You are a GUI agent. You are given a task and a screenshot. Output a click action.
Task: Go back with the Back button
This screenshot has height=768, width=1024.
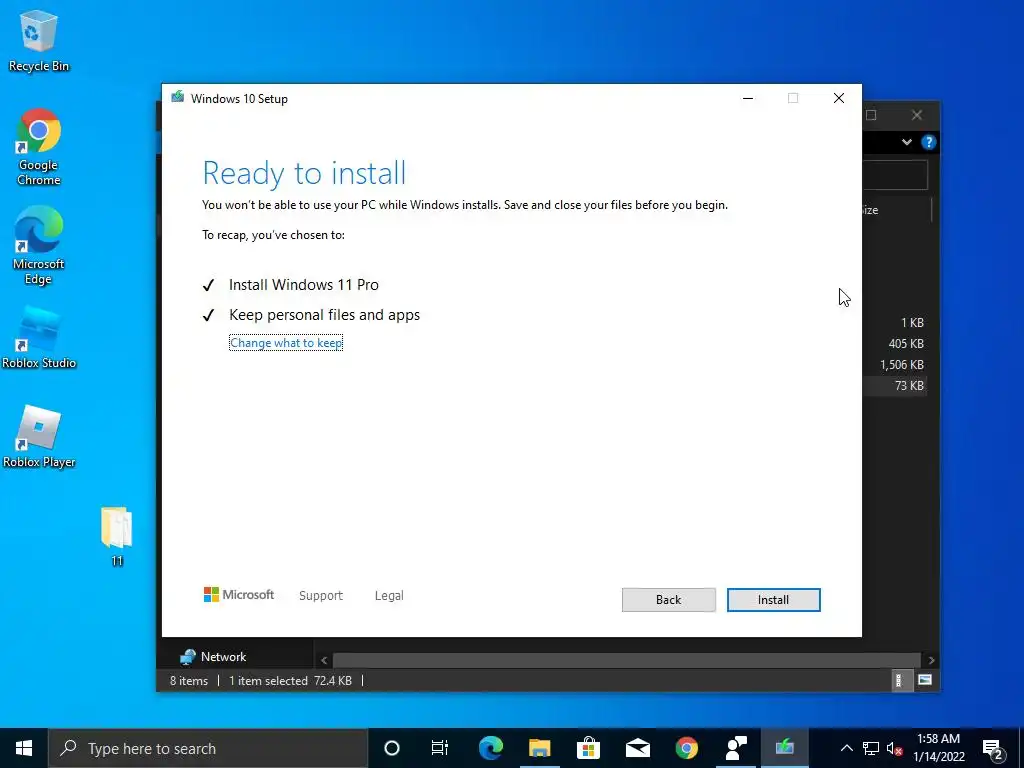click(668, 600)
